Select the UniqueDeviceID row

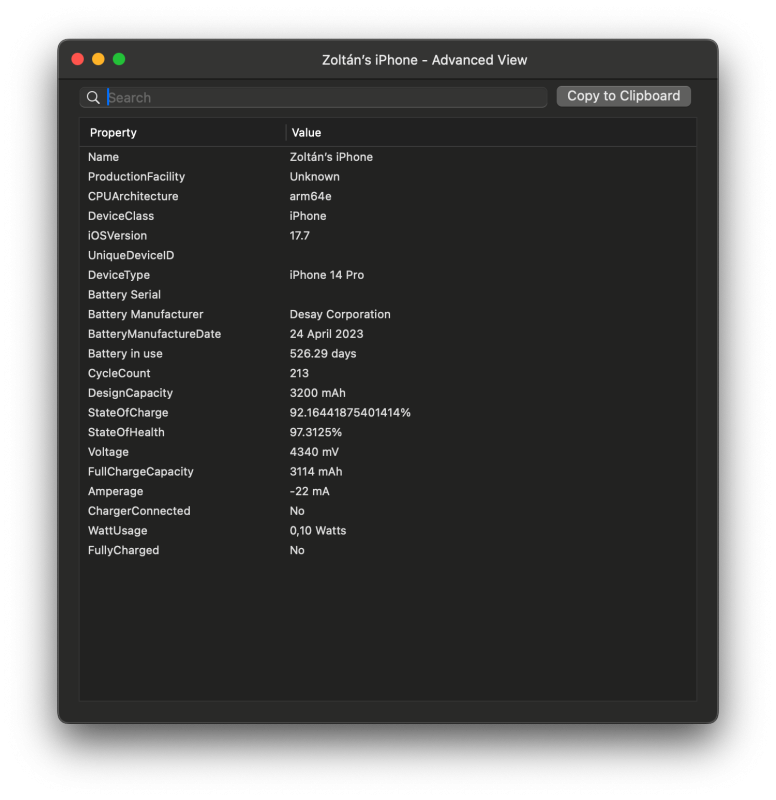pyautogui.click(x=388, y=255)
